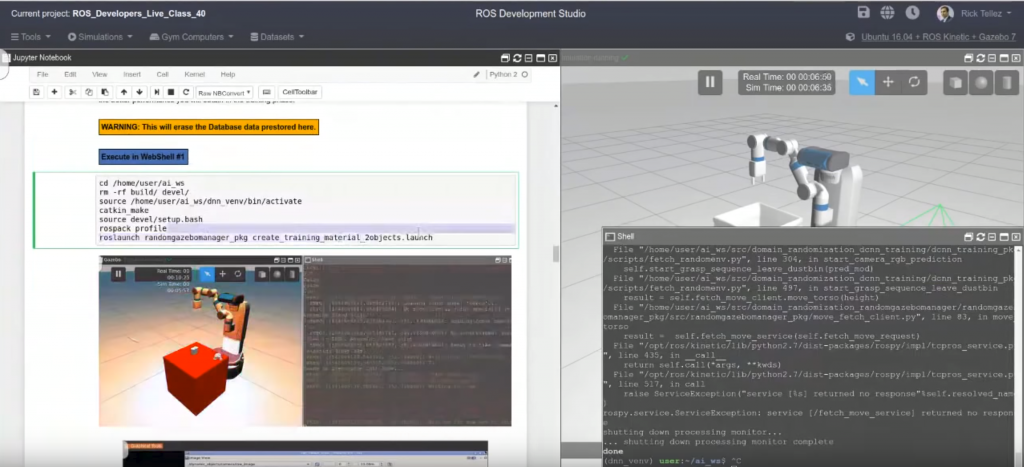Run the cell with the skip-forward icon
The width and height of the screenshot is (1024, 467).
point(157,92)
